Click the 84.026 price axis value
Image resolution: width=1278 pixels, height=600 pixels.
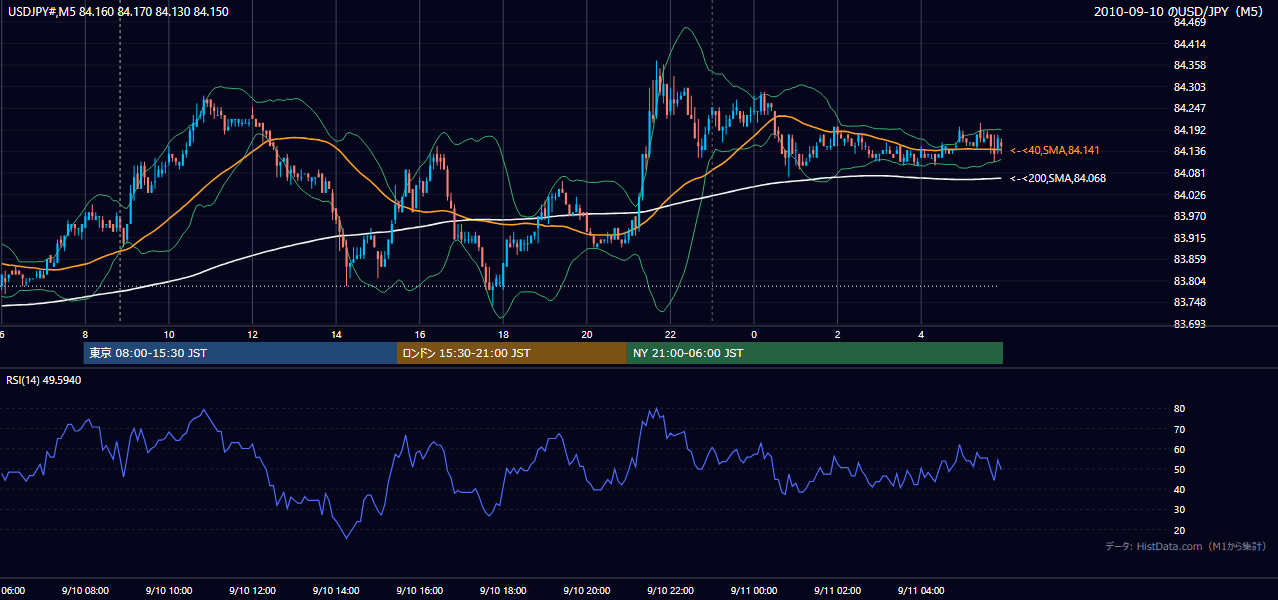[1189, 195]
